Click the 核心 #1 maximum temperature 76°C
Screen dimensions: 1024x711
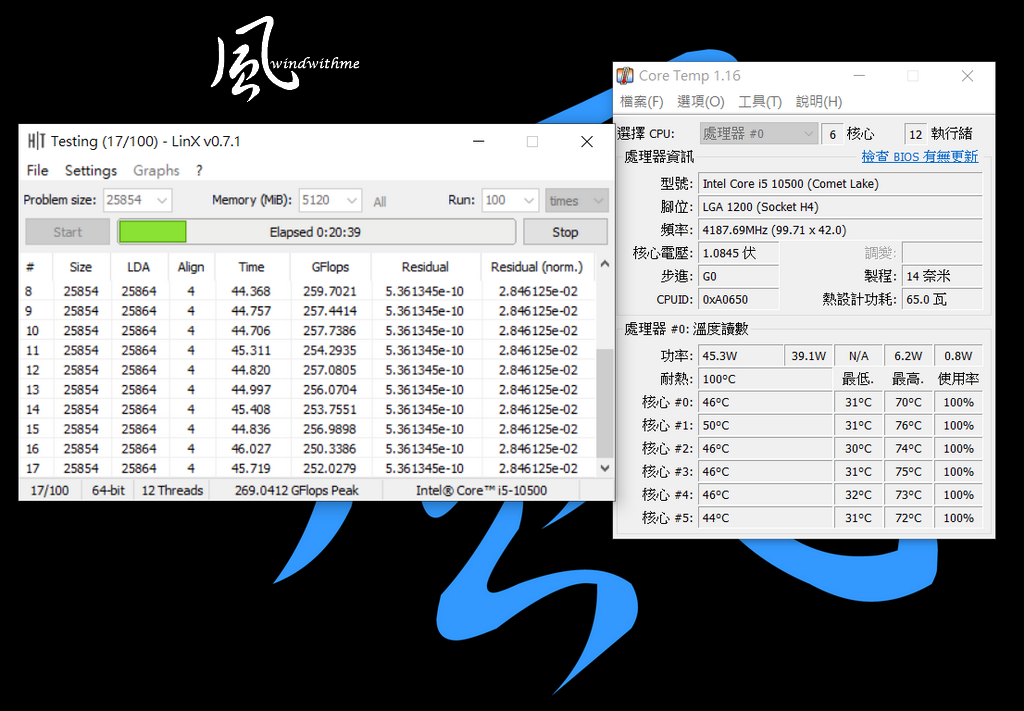tap(908, 426)
